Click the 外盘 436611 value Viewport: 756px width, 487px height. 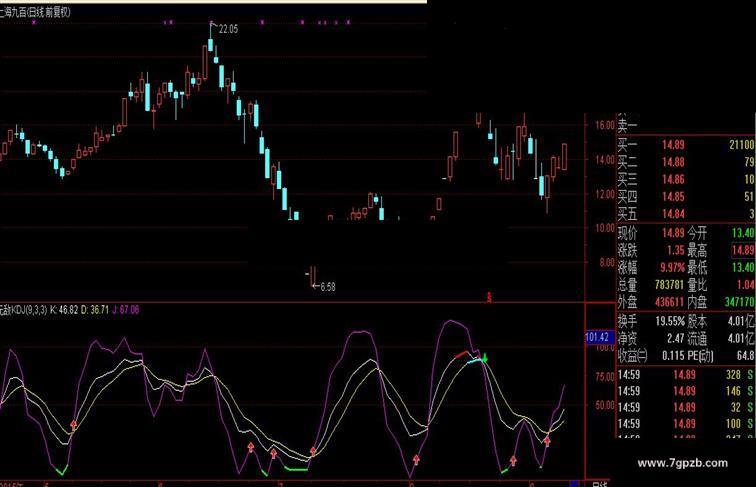[669, 302]
